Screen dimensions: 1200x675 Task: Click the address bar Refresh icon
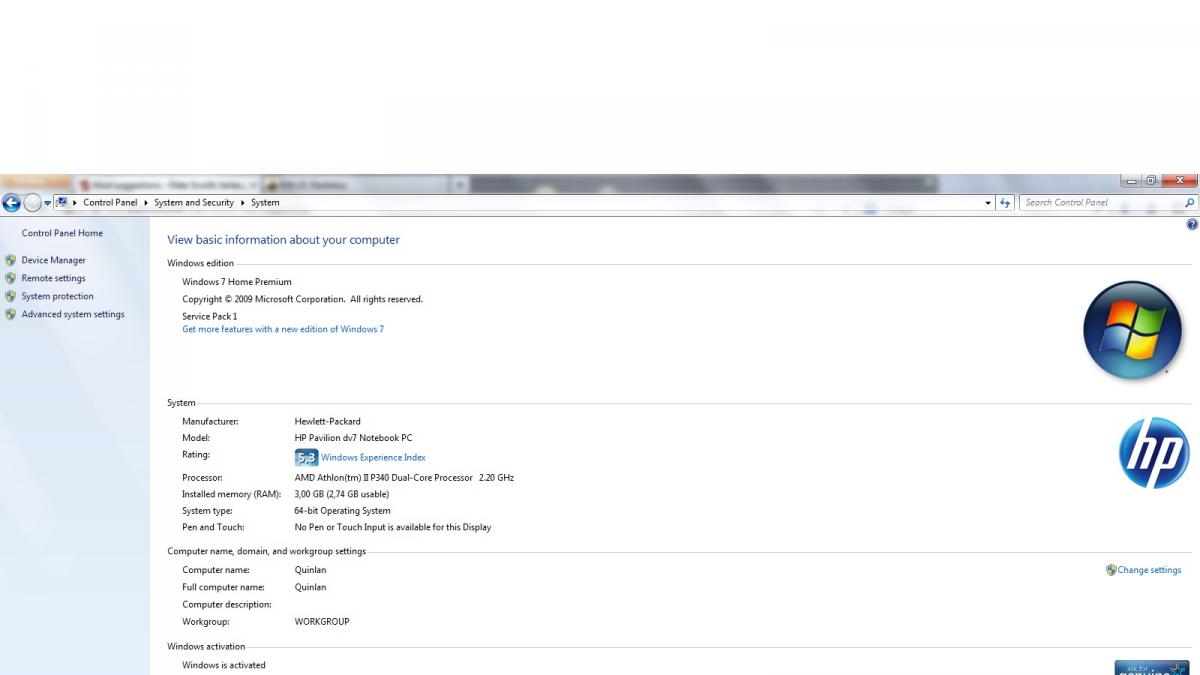point(1006,203)
